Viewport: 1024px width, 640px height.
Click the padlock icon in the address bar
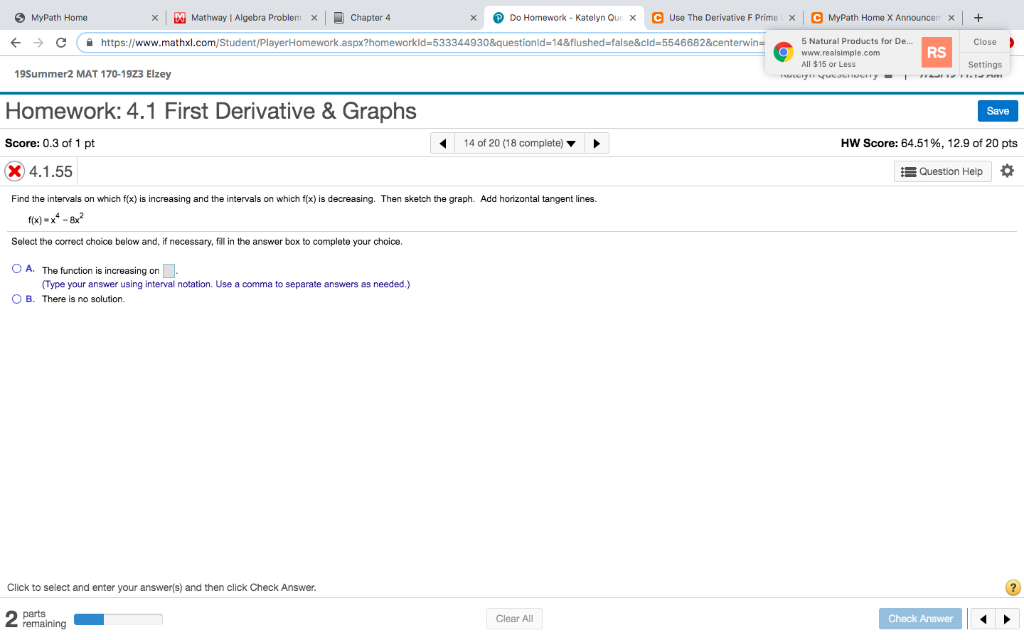pyautogui.click(x=89, y=41)
